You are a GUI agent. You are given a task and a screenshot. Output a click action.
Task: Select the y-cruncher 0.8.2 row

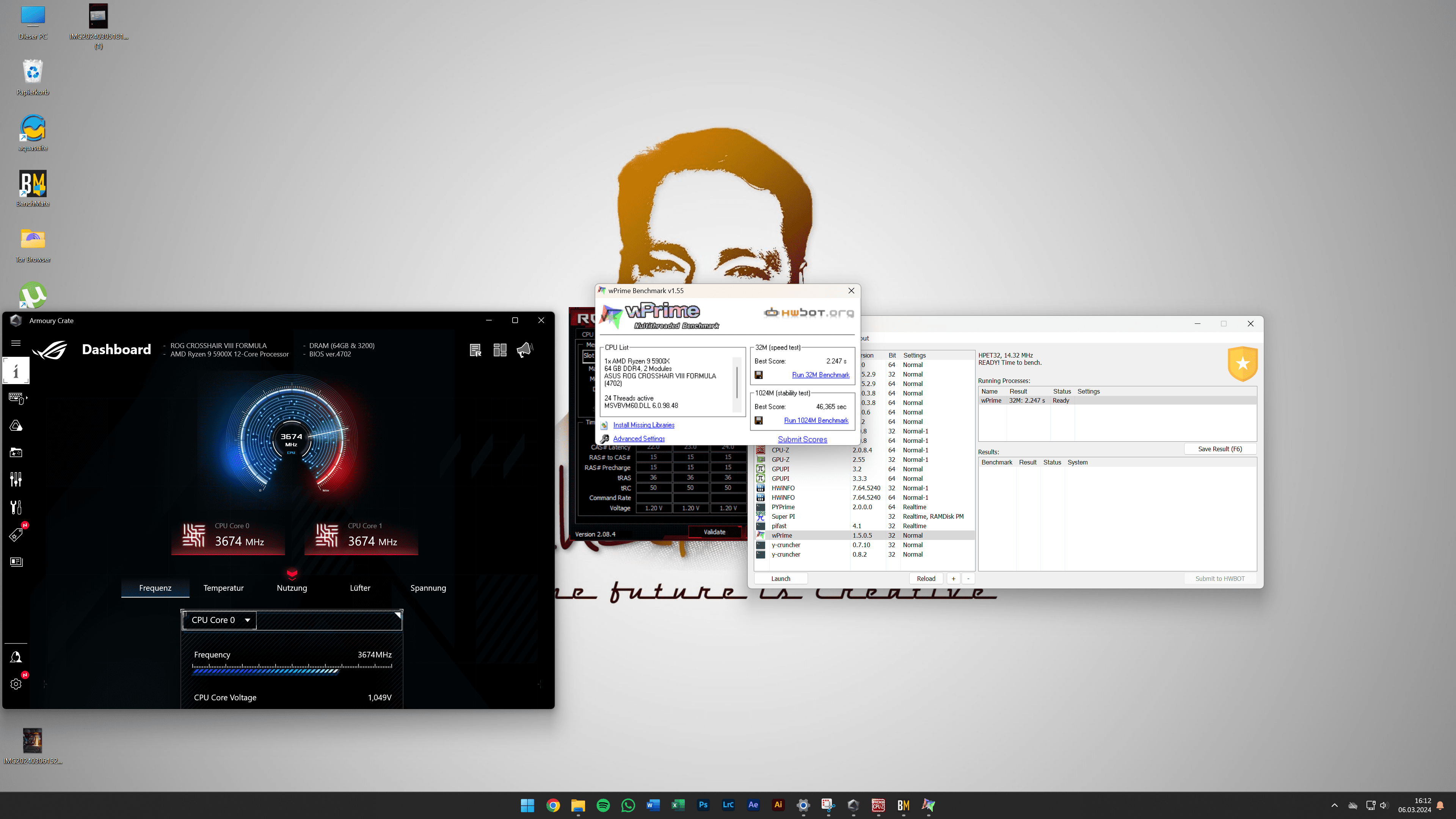coord(865,554)
